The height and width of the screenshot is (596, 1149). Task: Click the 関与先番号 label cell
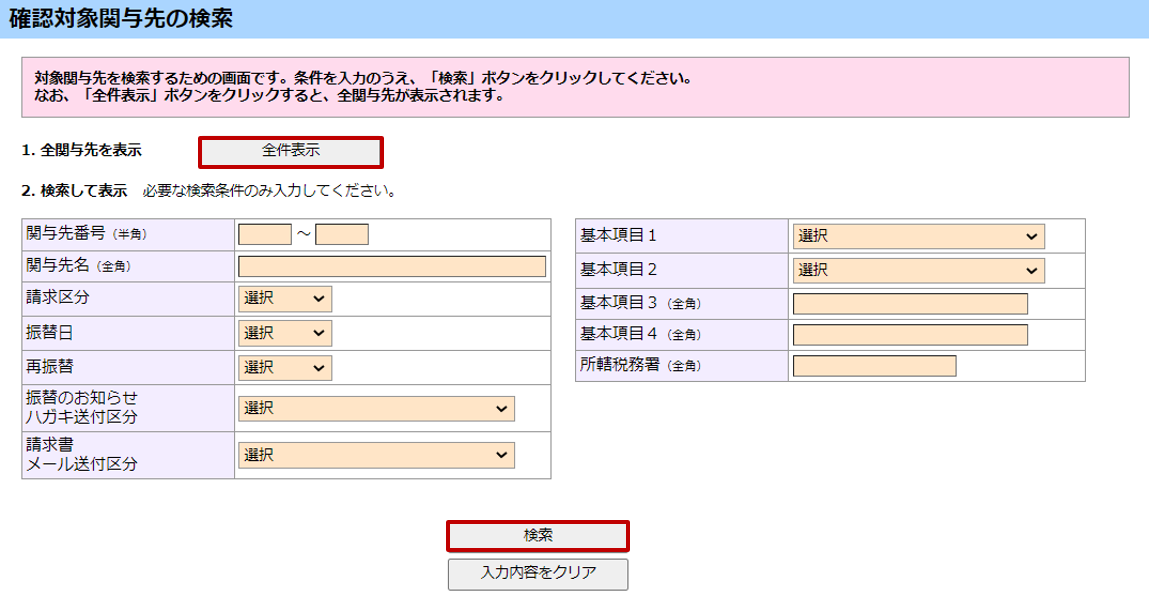127,235
